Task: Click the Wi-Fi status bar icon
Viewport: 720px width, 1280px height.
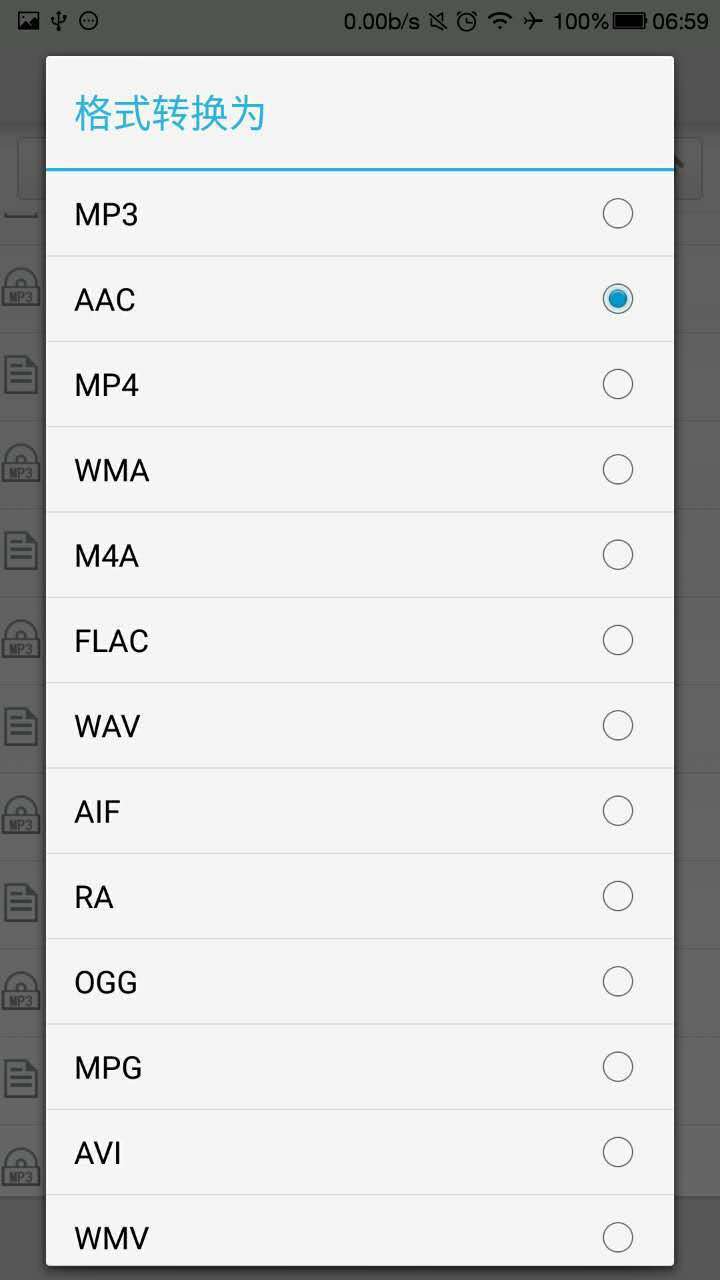Action: point(499,21)
